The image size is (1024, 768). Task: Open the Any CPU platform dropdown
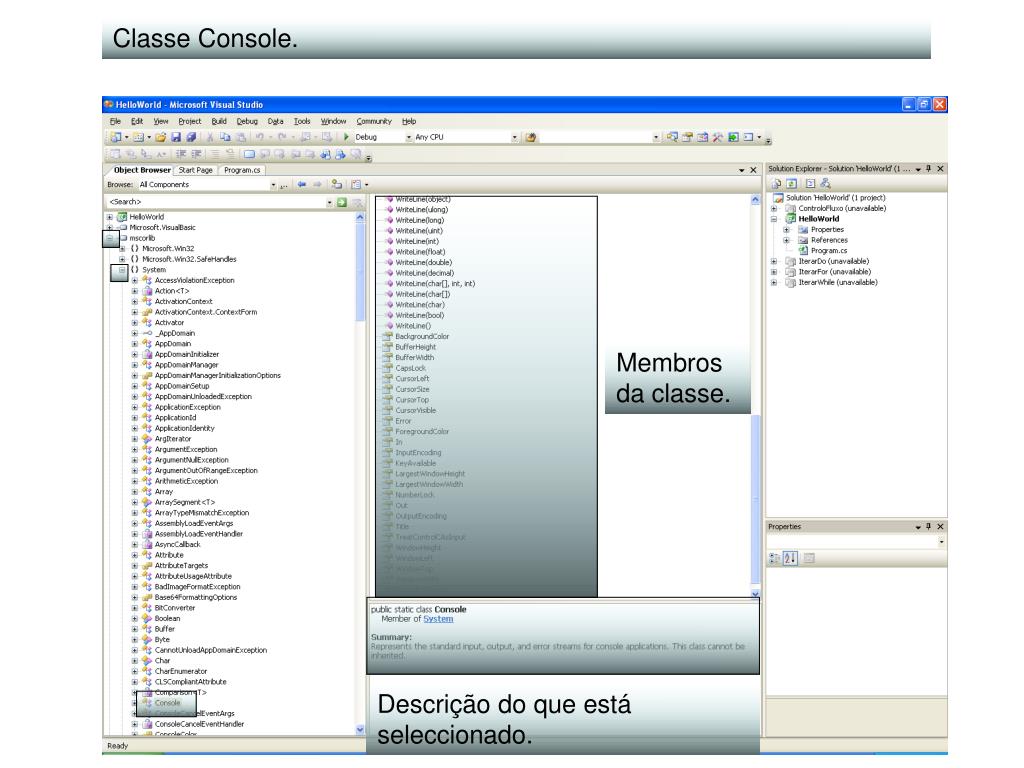click(x=515, y=137)
